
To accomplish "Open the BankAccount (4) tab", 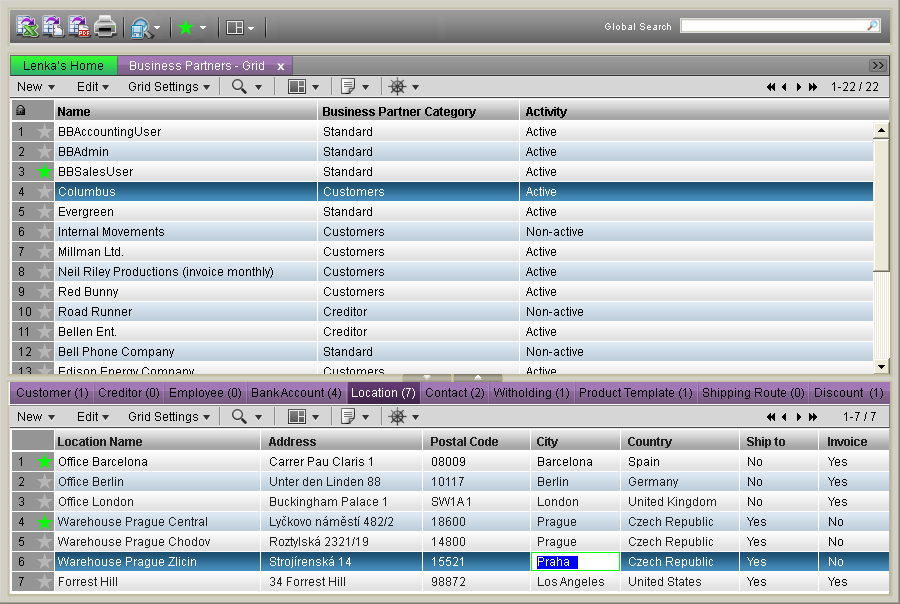I will pos(296,393).
